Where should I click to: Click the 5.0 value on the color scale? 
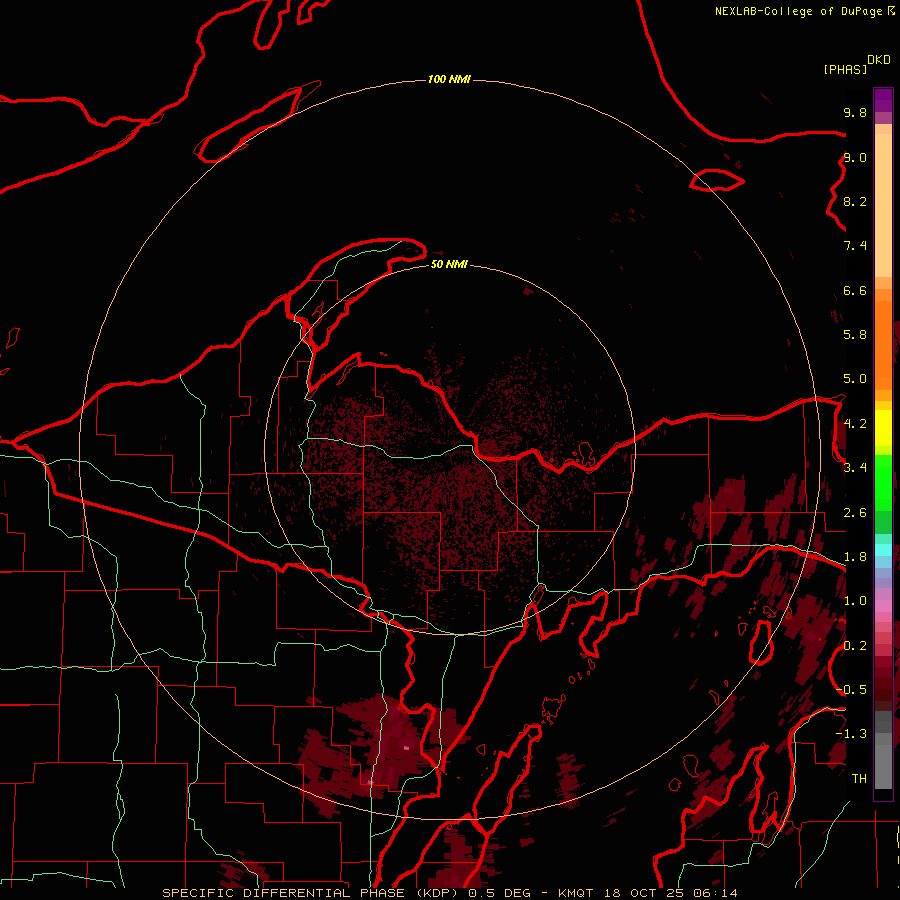click(x=855, y=379)
